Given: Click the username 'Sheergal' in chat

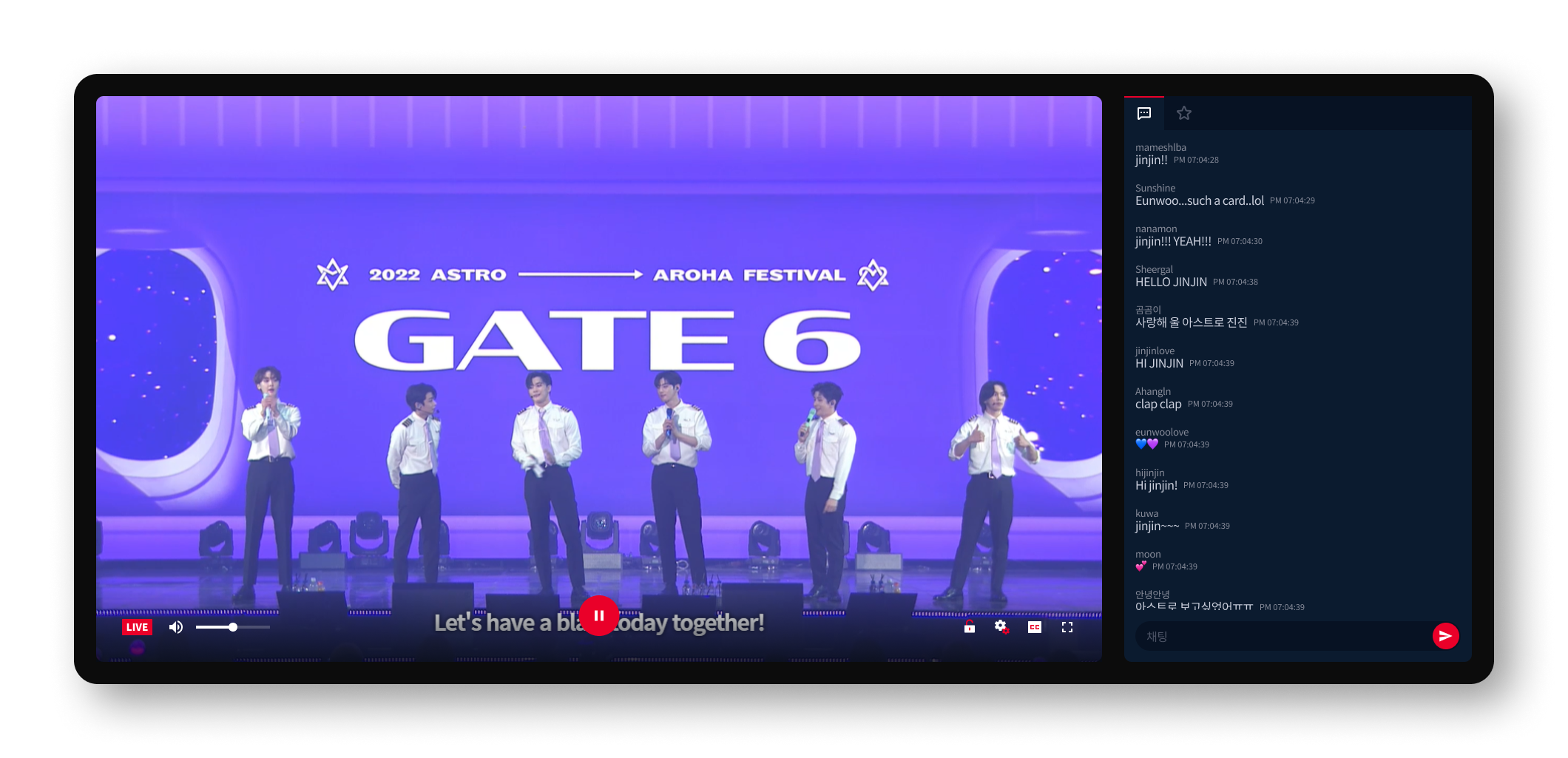Looking at the screenshot, I should coord(1154,269).
